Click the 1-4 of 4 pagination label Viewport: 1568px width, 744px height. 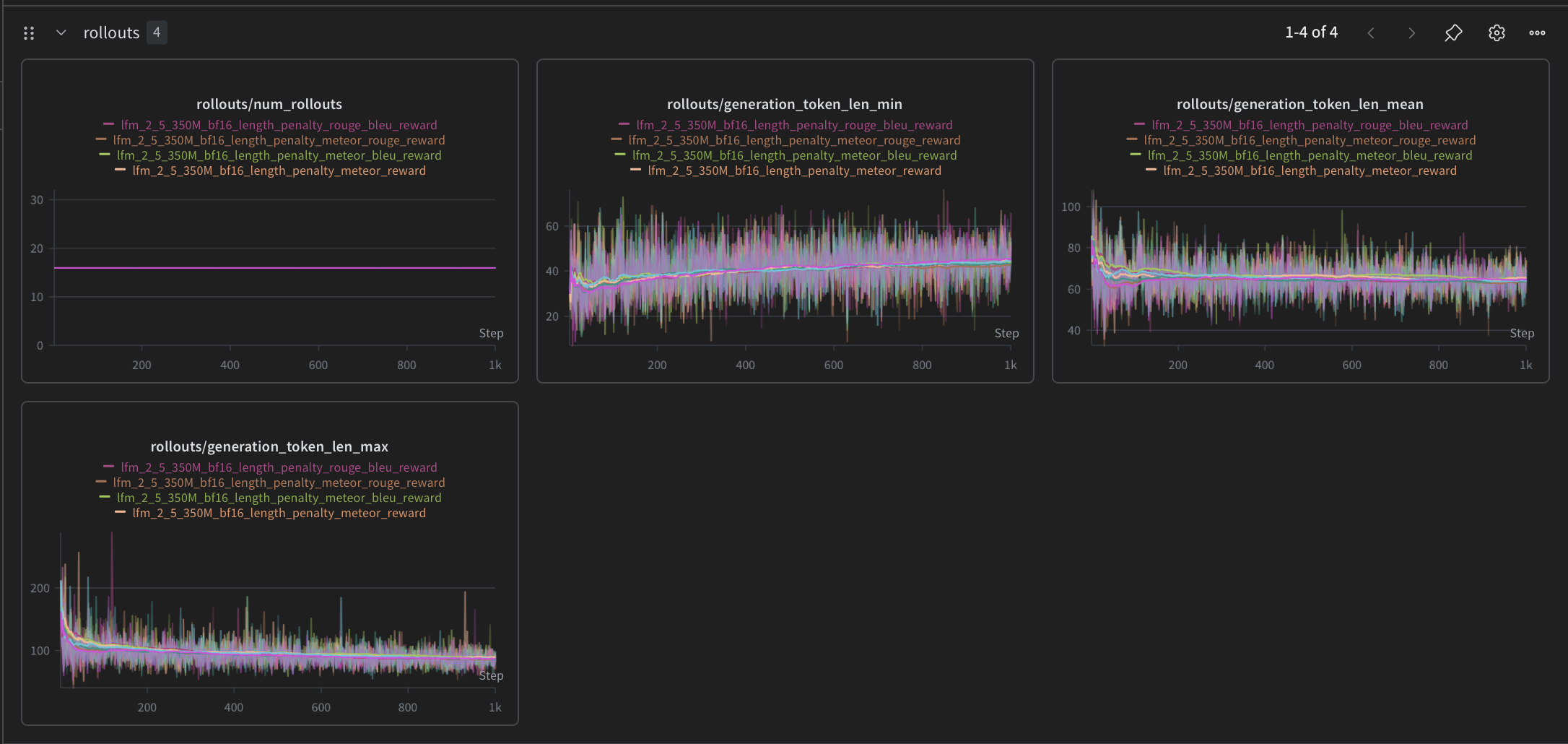pyautogui.click(x=1311, y=33)
